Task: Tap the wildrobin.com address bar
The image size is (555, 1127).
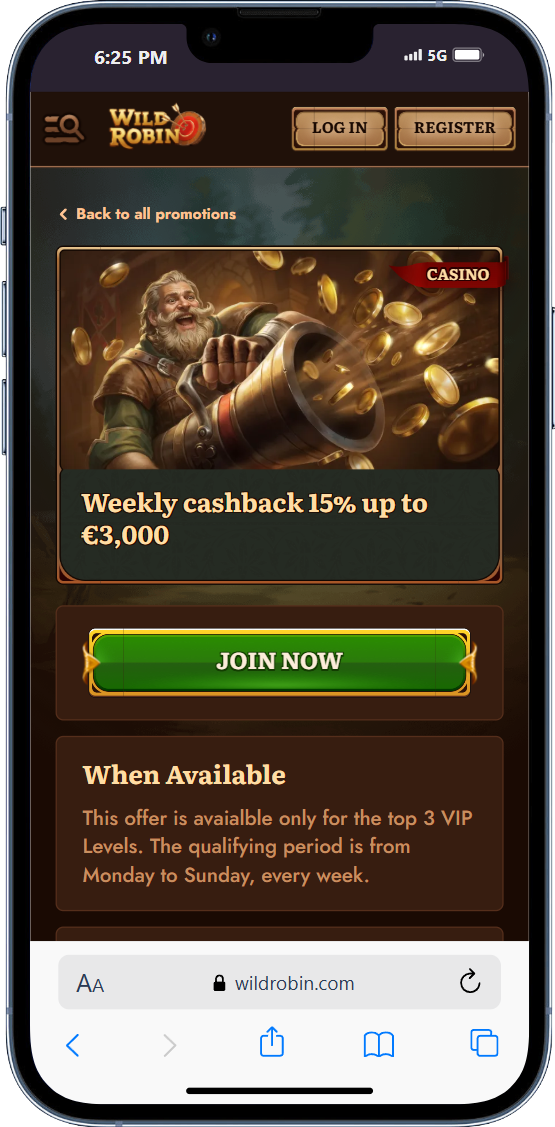Action: coord(280,982)
